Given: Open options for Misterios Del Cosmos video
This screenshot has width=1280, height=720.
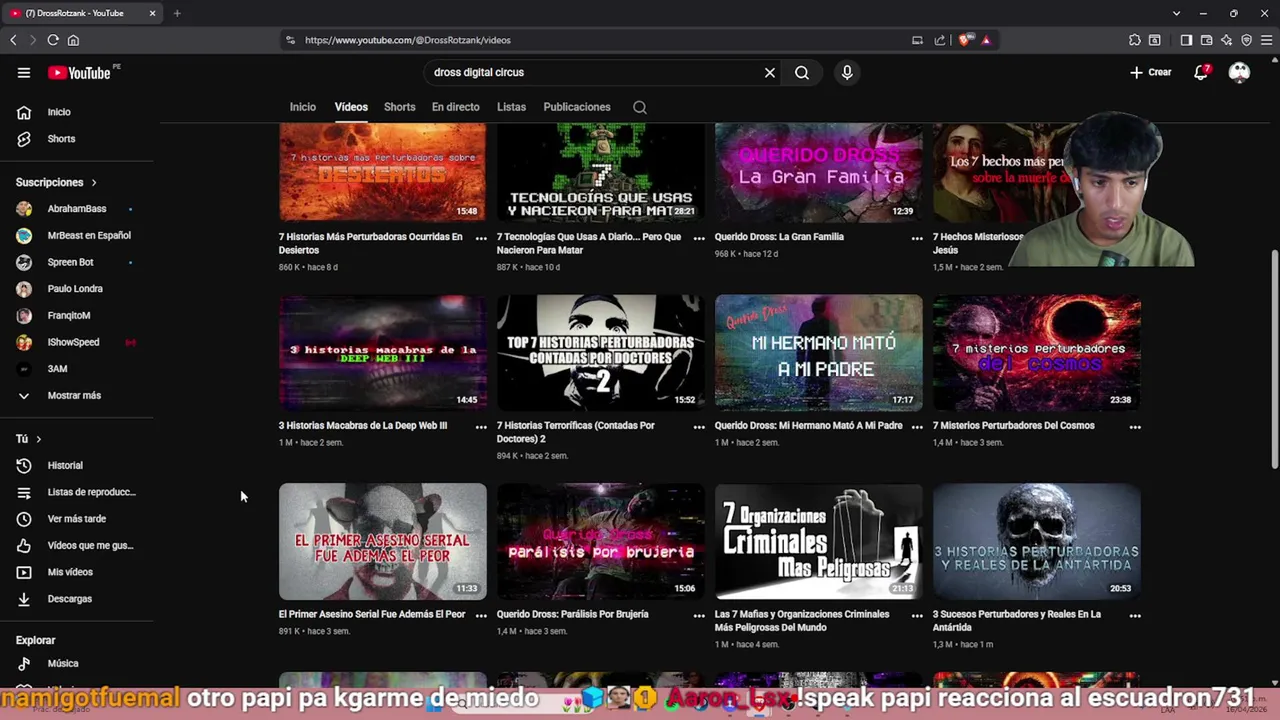Looking at the screenshot, I should pos(1135,427).
